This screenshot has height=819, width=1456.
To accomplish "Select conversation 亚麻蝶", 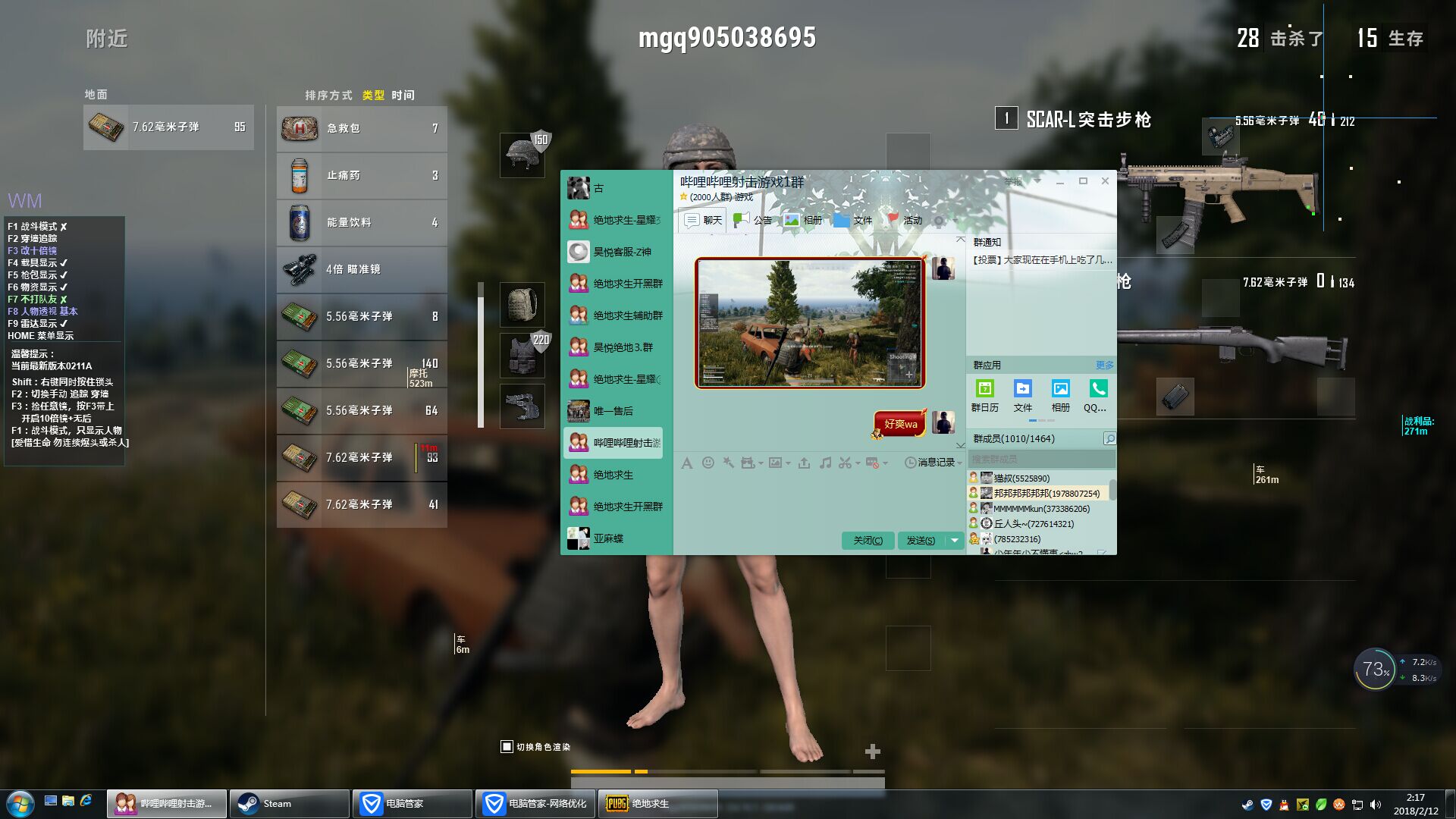I will [x=616, y=538].
